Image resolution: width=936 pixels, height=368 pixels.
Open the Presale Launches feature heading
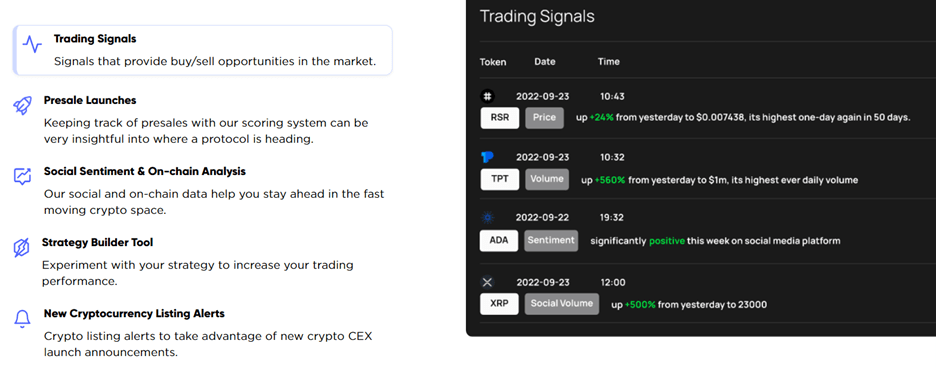pyautogui.click(x=90, y=100)
